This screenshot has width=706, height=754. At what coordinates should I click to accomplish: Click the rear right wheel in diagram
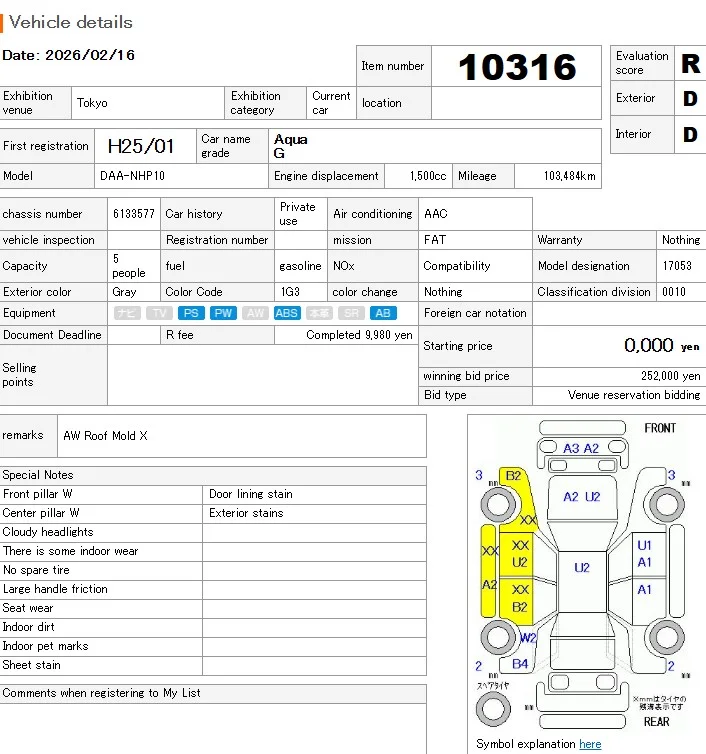[x=667, y=637]
